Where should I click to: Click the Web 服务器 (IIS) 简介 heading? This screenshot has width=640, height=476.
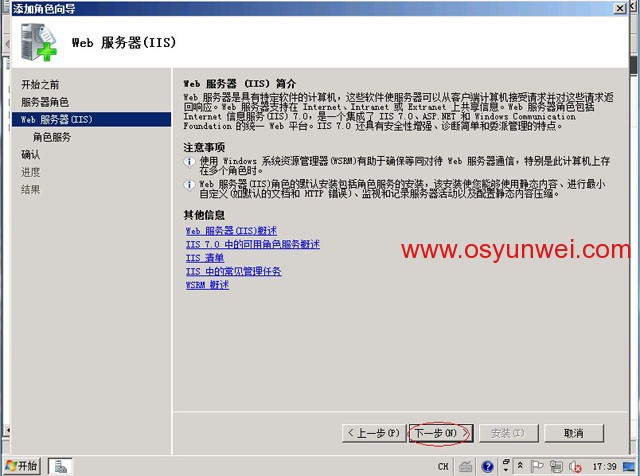pyautogui.click(x=240, y=84)
